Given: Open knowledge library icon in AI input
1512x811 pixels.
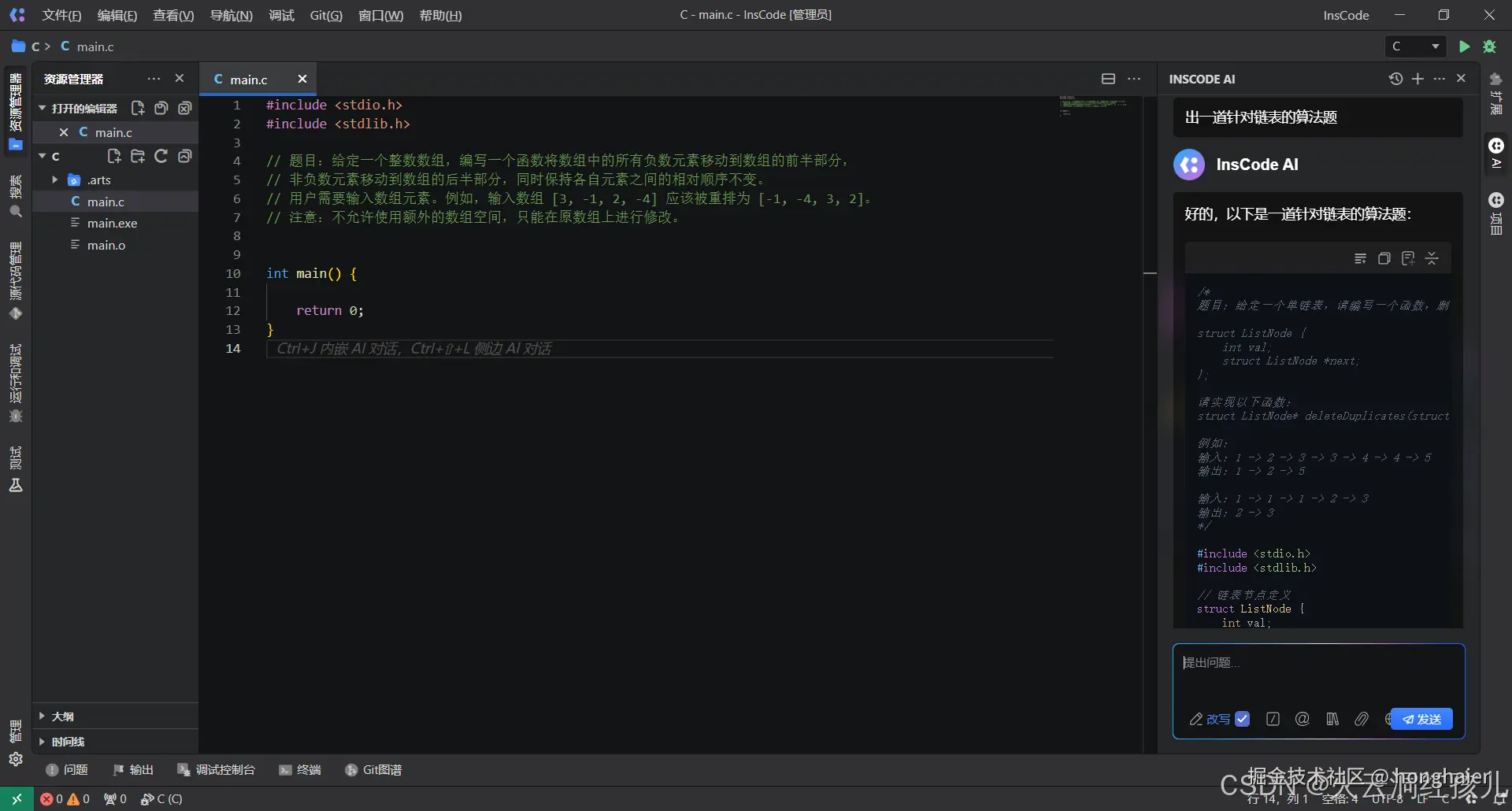Looking at the screenshot, I should 1332,719.
